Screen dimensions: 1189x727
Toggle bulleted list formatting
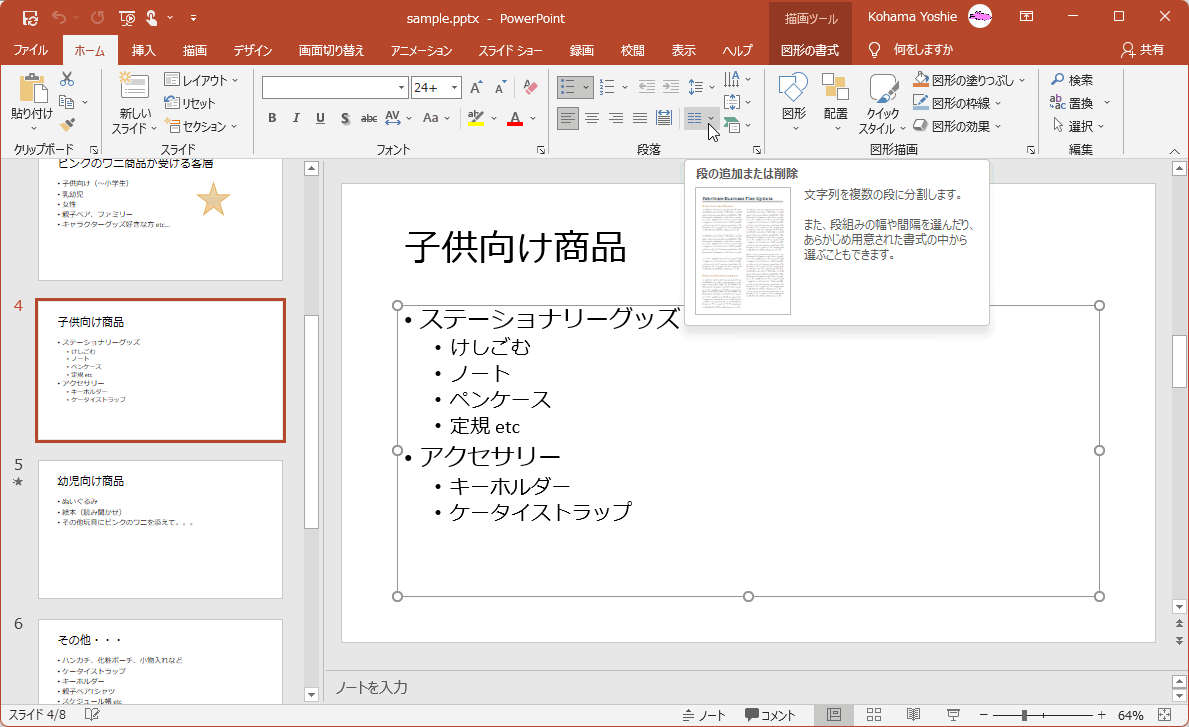tap(569, 88)
